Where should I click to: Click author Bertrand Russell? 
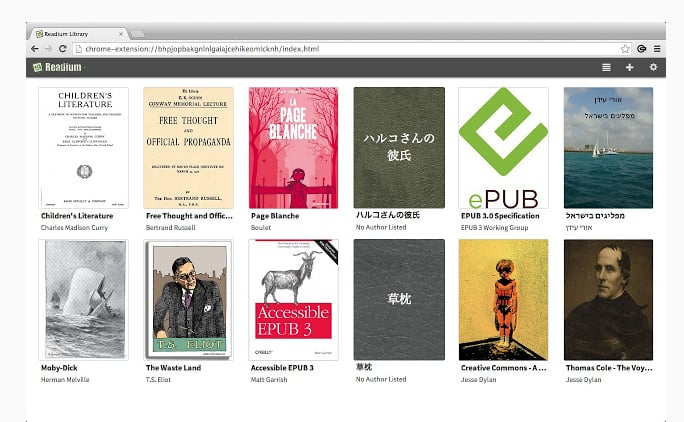pyautogui.click(x=171, y=227)
